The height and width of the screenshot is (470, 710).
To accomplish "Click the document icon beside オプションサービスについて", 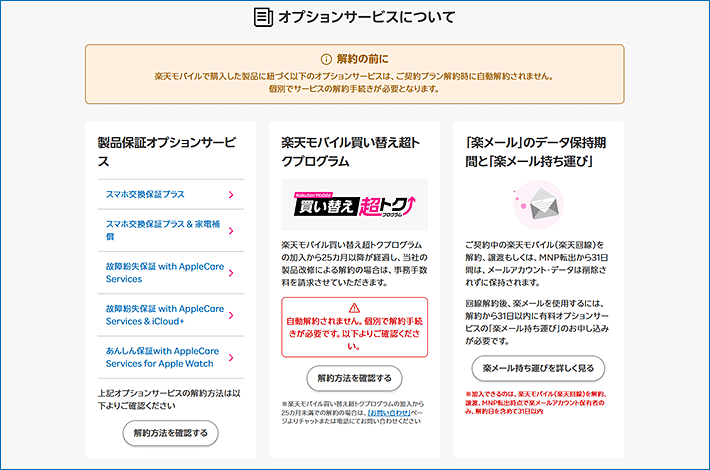I will [263, 17].
